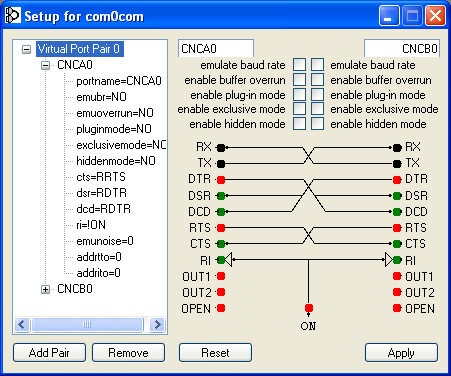Select the CNCB0 tree item
This screenshot has height=376, width=451.
coord(75,289)
